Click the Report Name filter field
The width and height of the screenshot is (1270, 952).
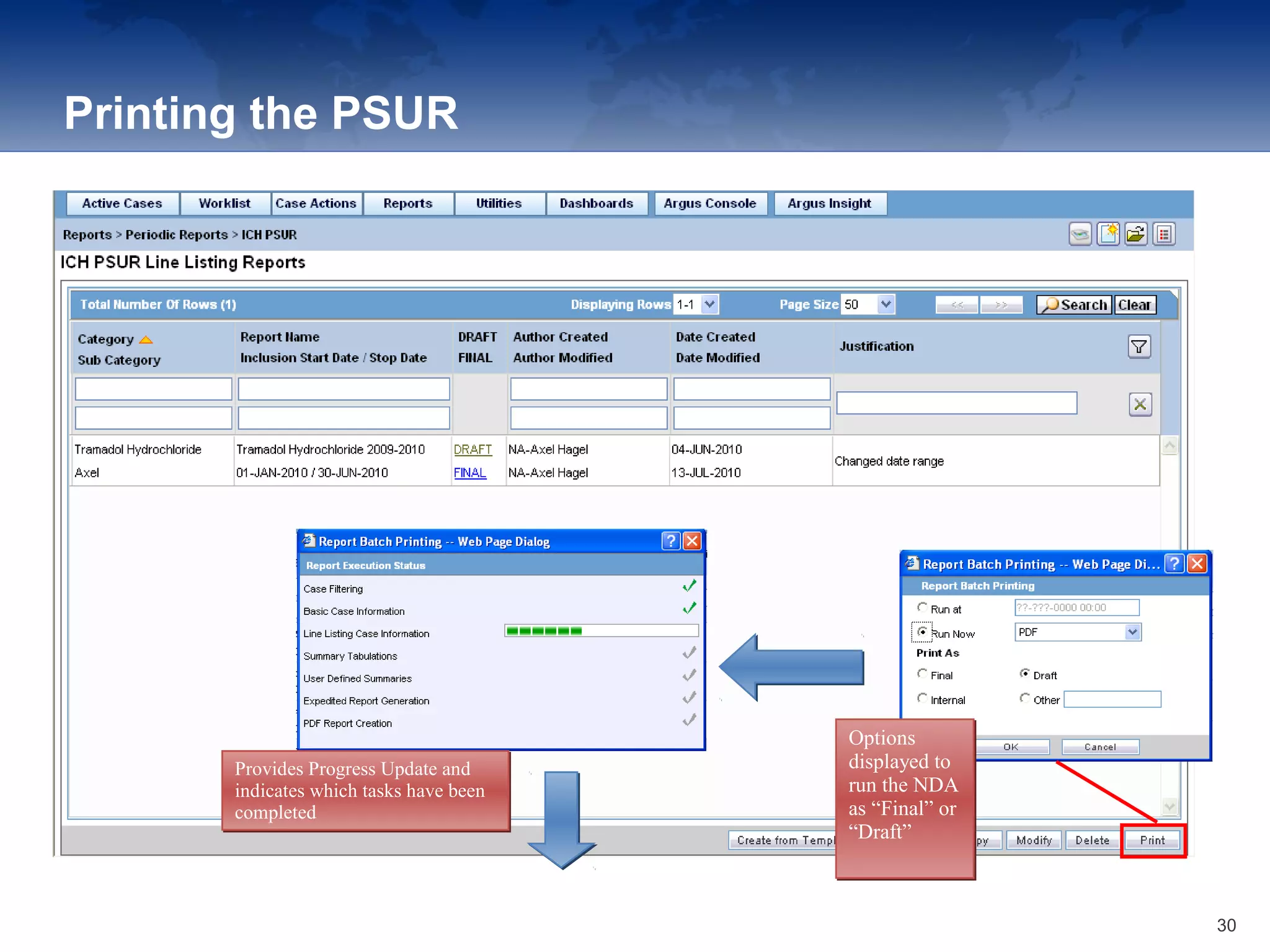click(x=344, y=389)
